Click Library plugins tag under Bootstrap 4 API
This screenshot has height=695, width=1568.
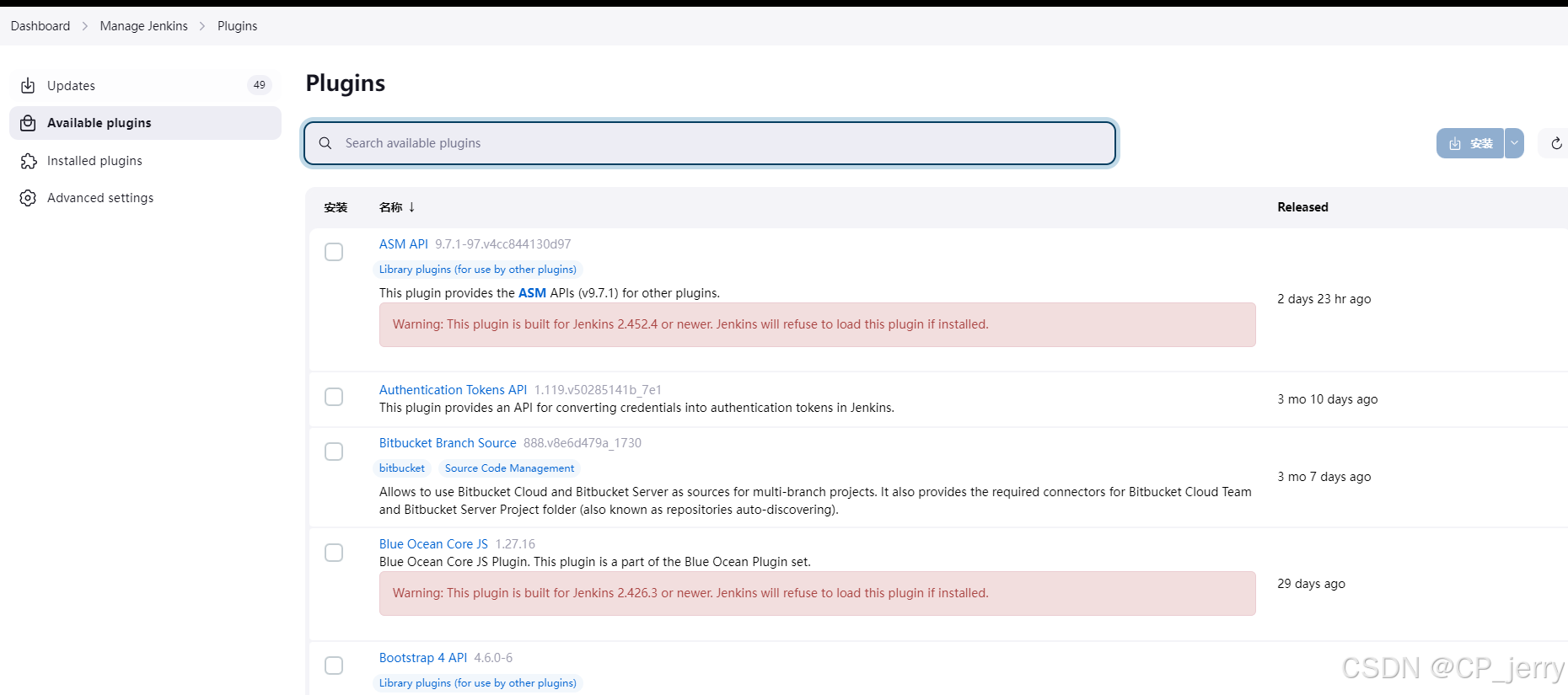478,683
